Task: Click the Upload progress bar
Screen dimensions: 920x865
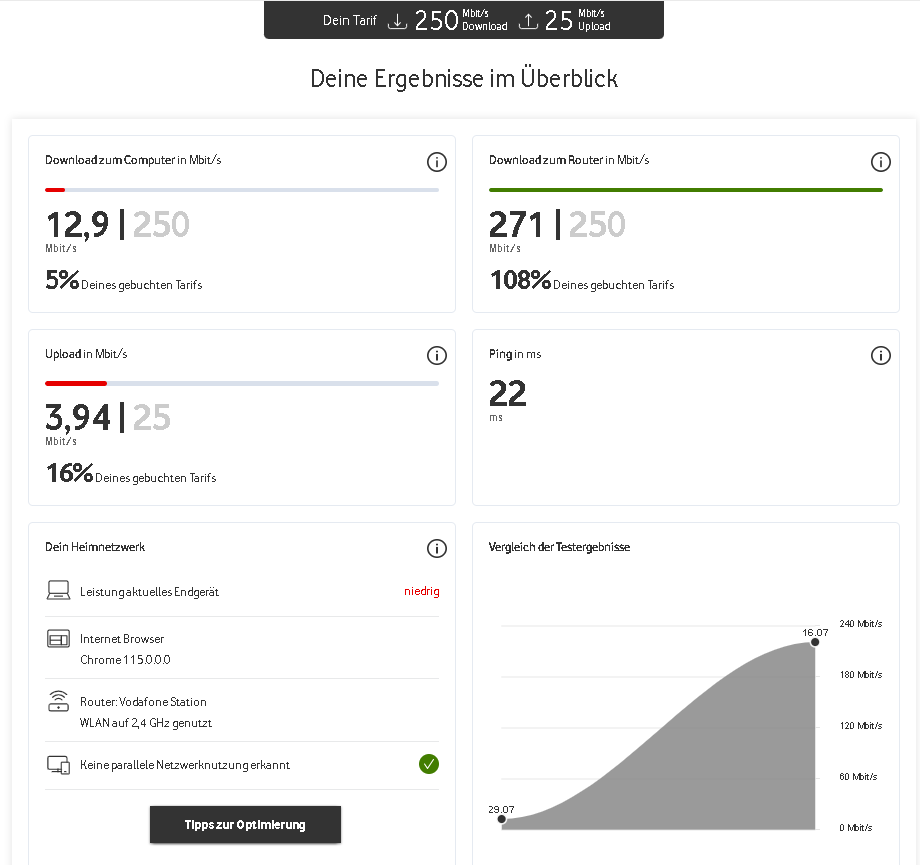Action: (242, 384)
